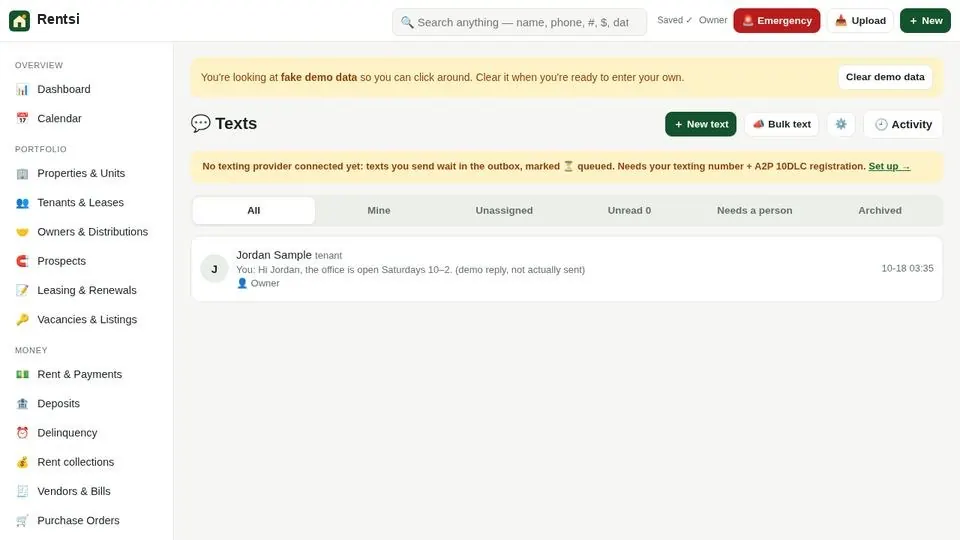
Task: Click the Rent & Payments money icon
Action: [x=22, y=374]
